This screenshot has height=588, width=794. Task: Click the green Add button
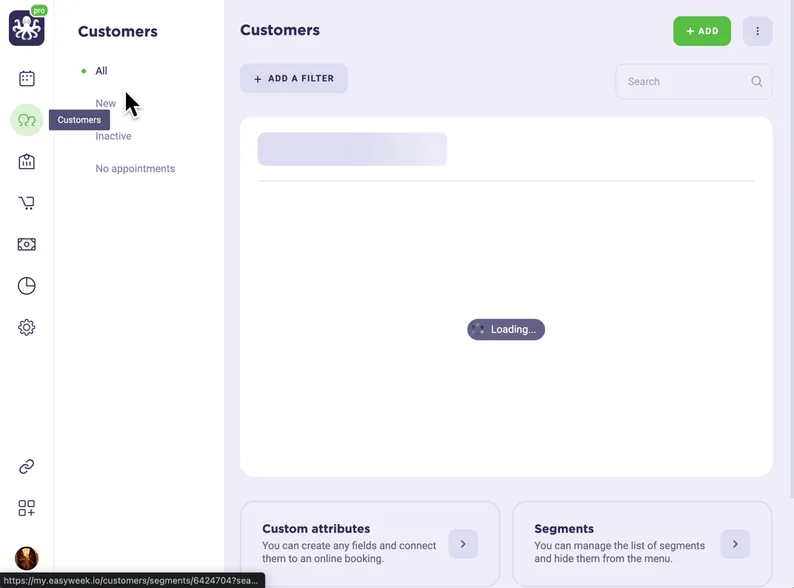[x=702, y=31]
